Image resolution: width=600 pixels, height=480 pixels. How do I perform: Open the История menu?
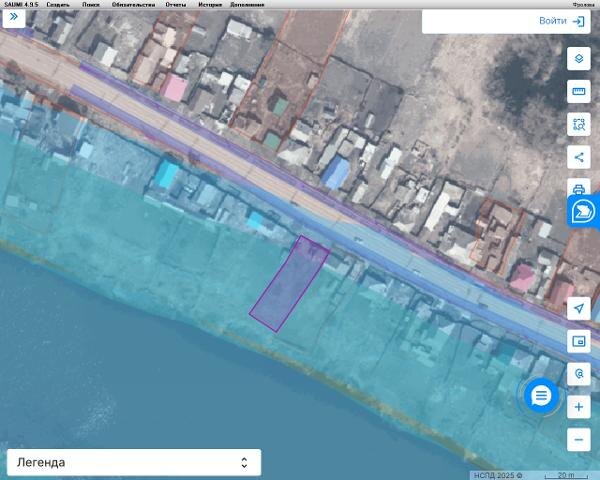(x=210, y=5)
